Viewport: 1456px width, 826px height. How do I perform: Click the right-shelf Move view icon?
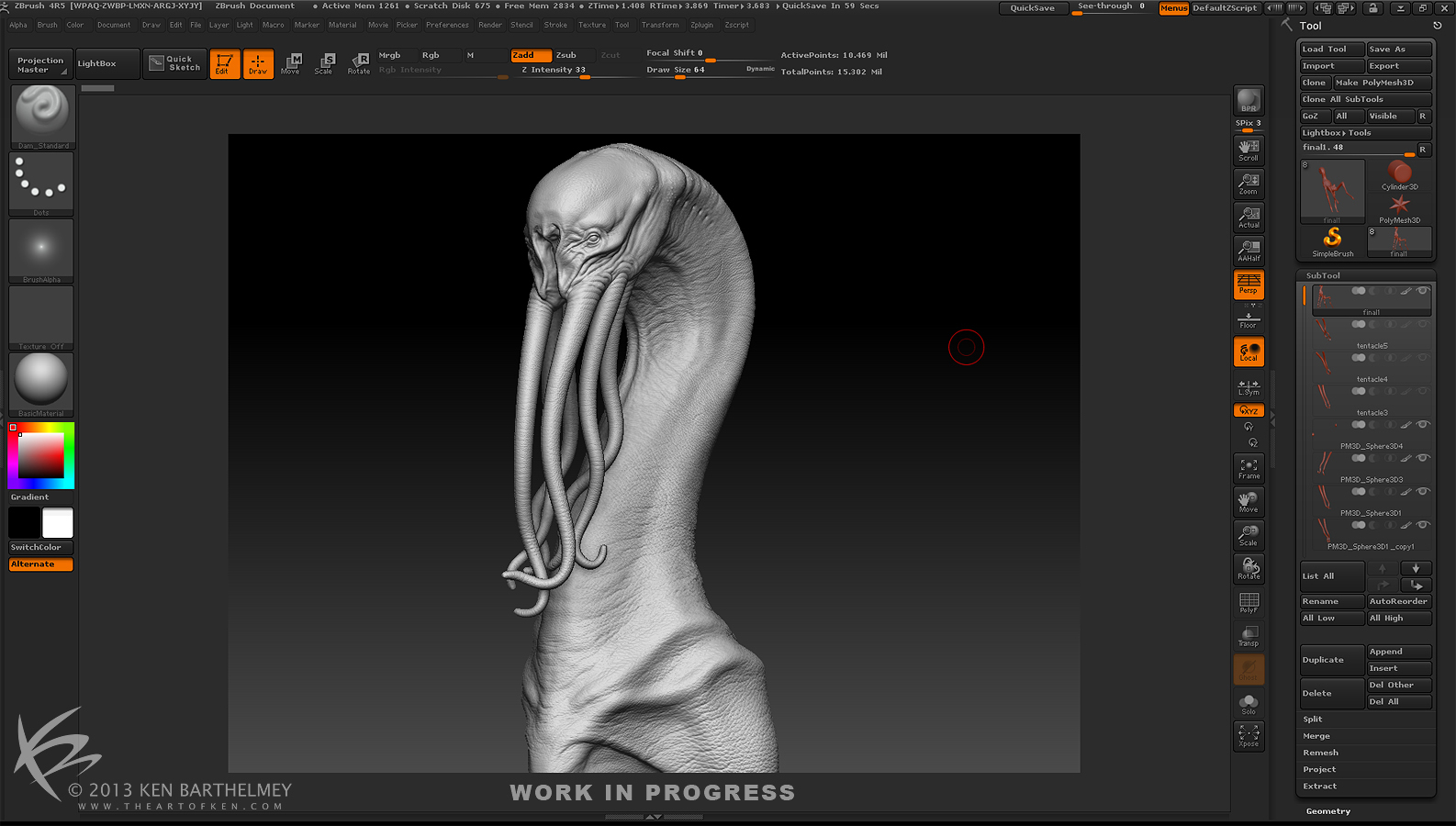point(1249,502)
